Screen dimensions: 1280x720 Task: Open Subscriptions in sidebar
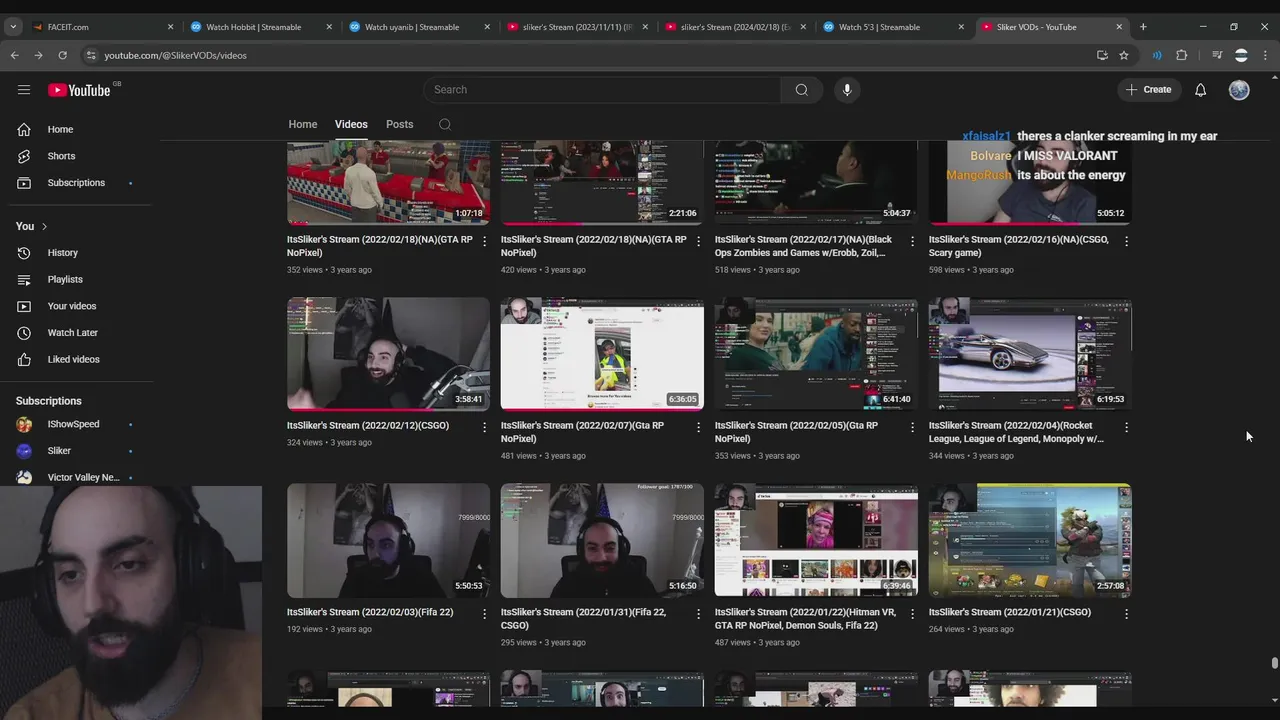[x=76, y=183]
